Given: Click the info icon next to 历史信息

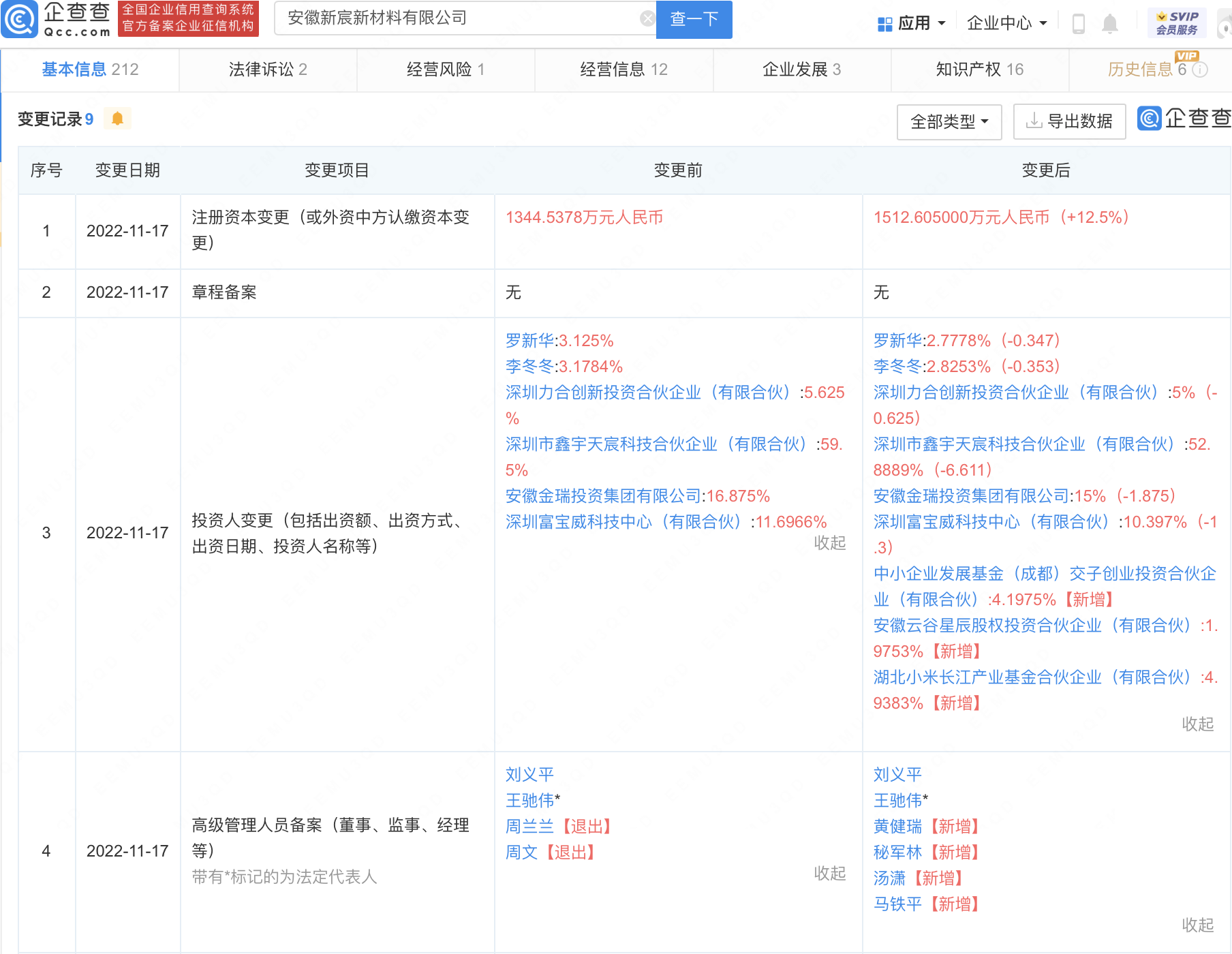Looking at the screenshot, I should 1201,70.
